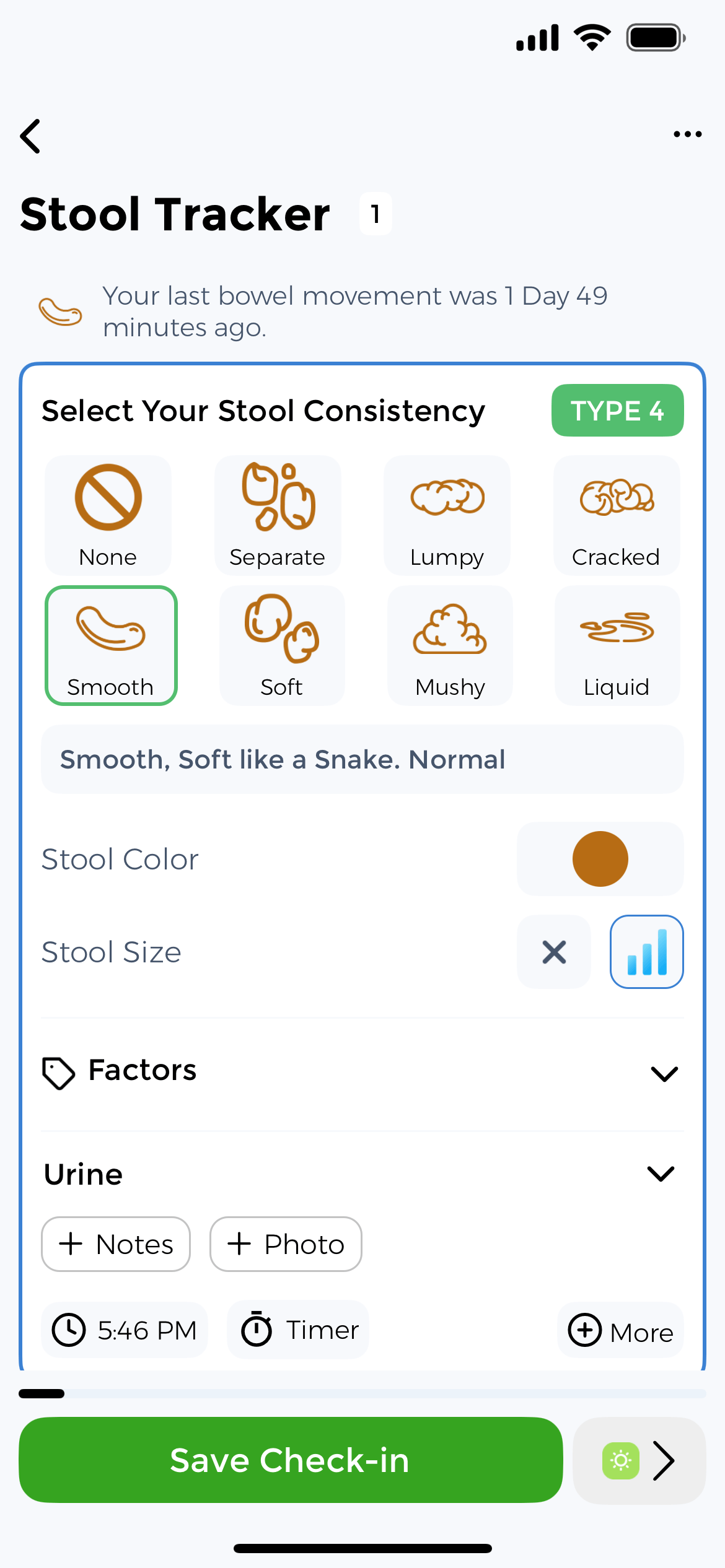Open the More options expander
The width and height of the screenshot is (725, 1568).
[x=620, y=1331]
